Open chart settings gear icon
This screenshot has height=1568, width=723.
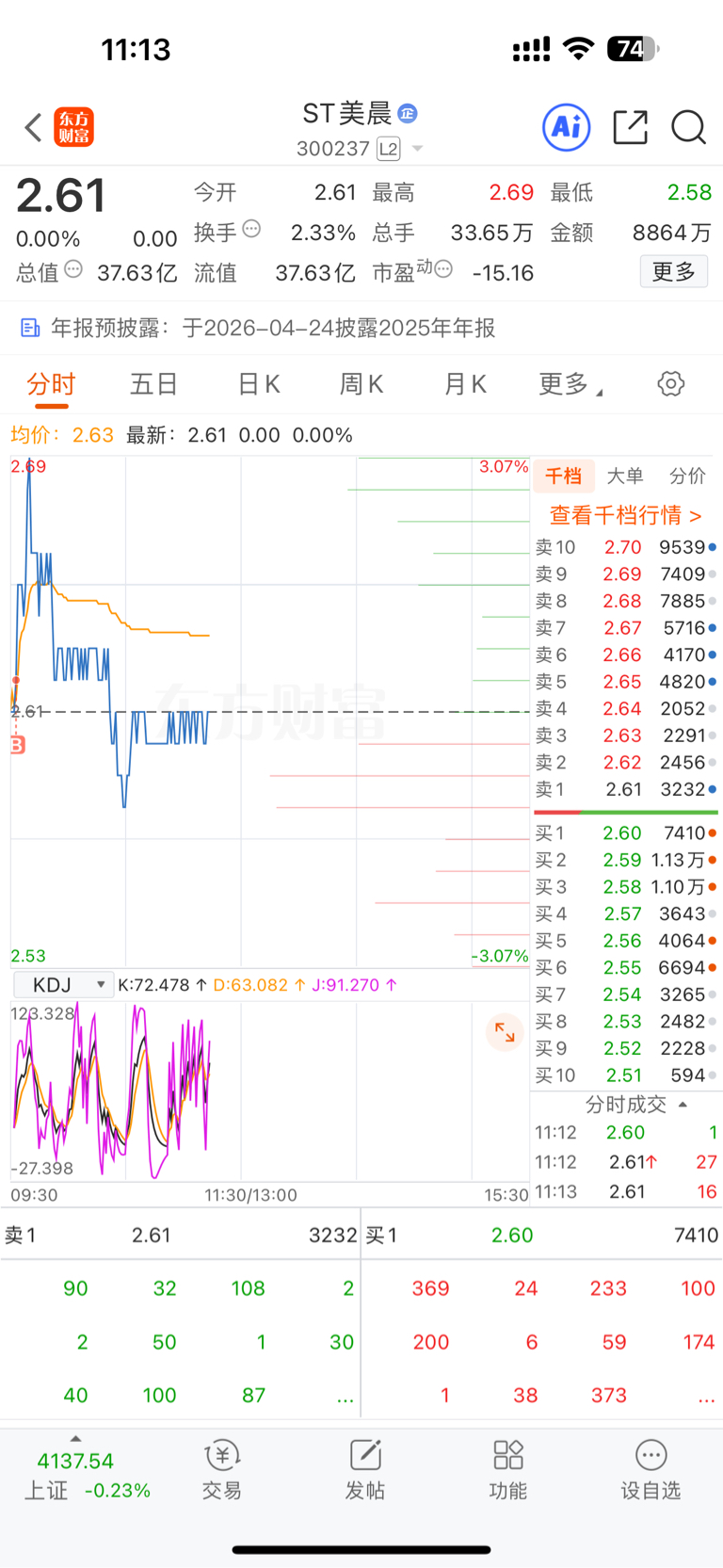point(670,384)
